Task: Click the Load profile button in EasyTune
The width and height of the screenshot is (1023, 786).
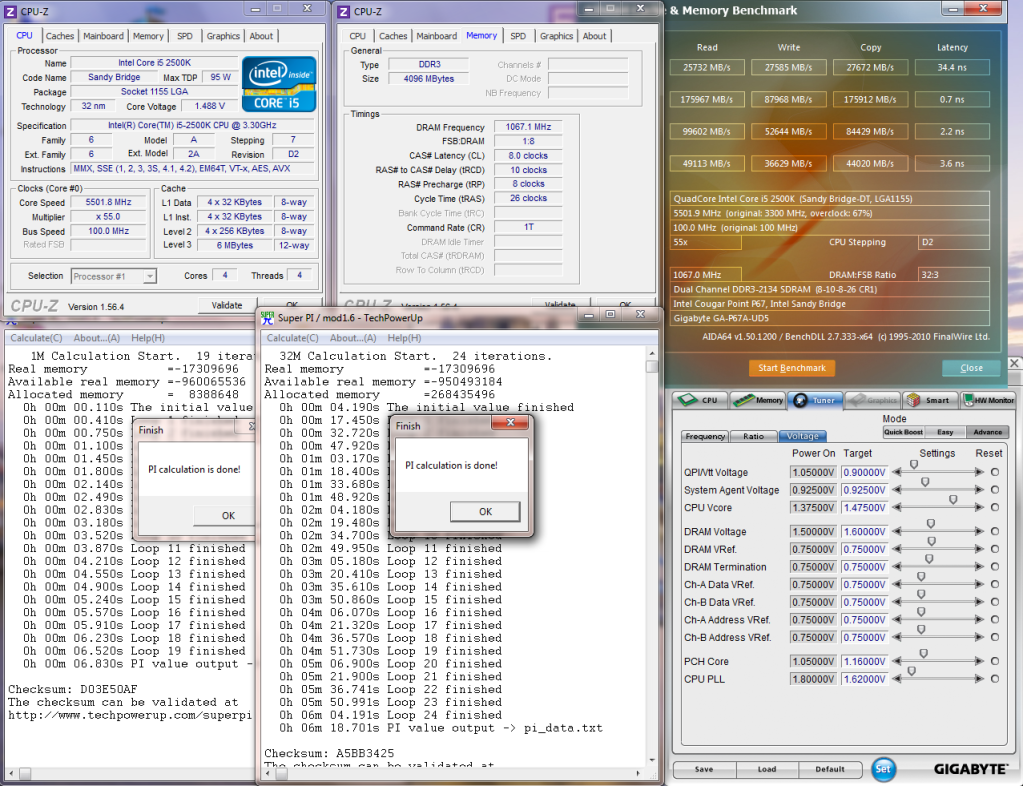Action: (x=767, y=770)
